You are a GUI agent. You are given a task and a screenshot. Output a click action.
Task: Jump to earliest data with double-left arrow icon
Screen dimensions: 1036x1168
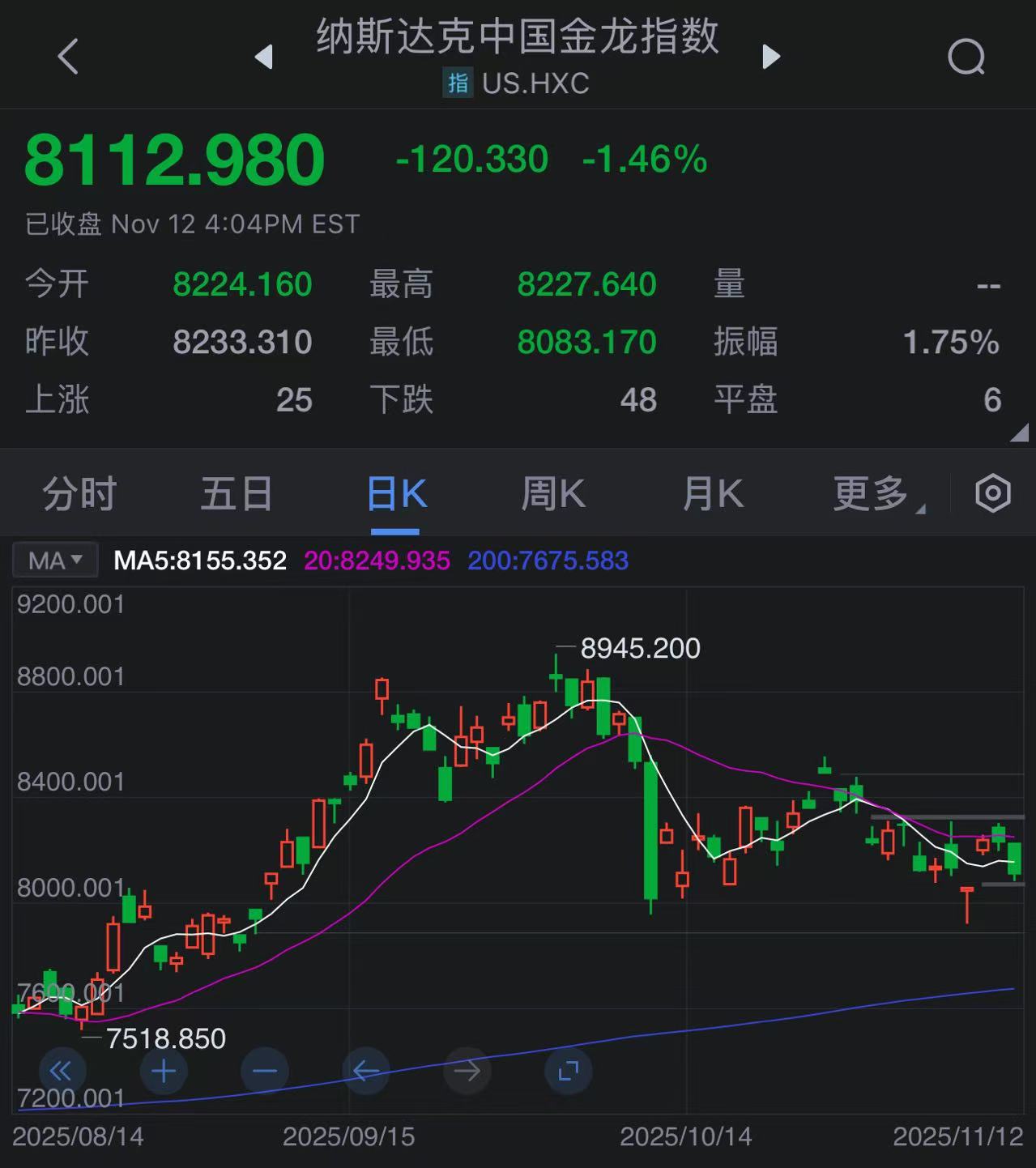click(x=62, y=1071)
